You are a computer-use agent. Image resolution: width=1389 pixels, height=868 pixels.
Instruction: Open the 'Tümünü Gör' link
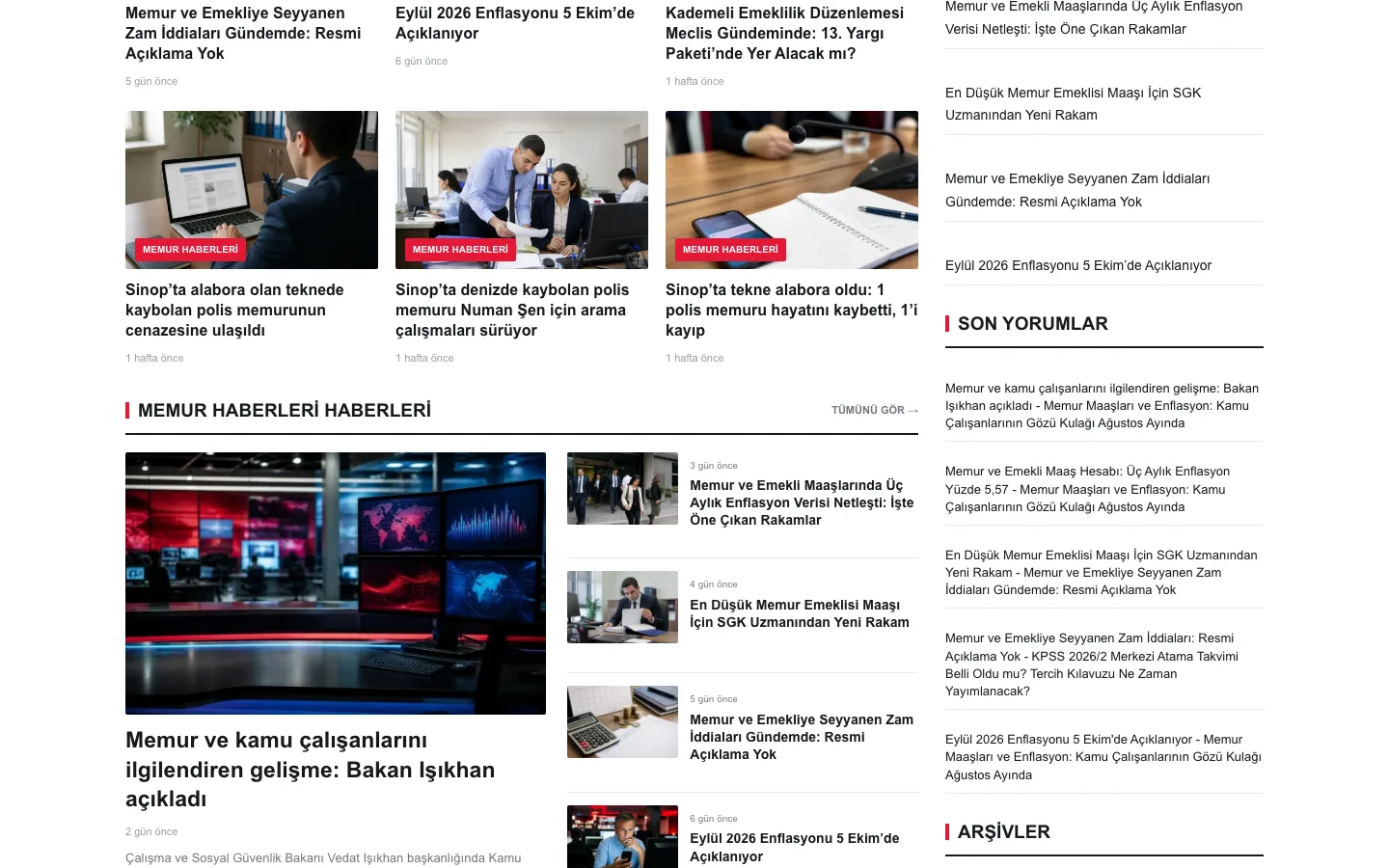(875, 410)
